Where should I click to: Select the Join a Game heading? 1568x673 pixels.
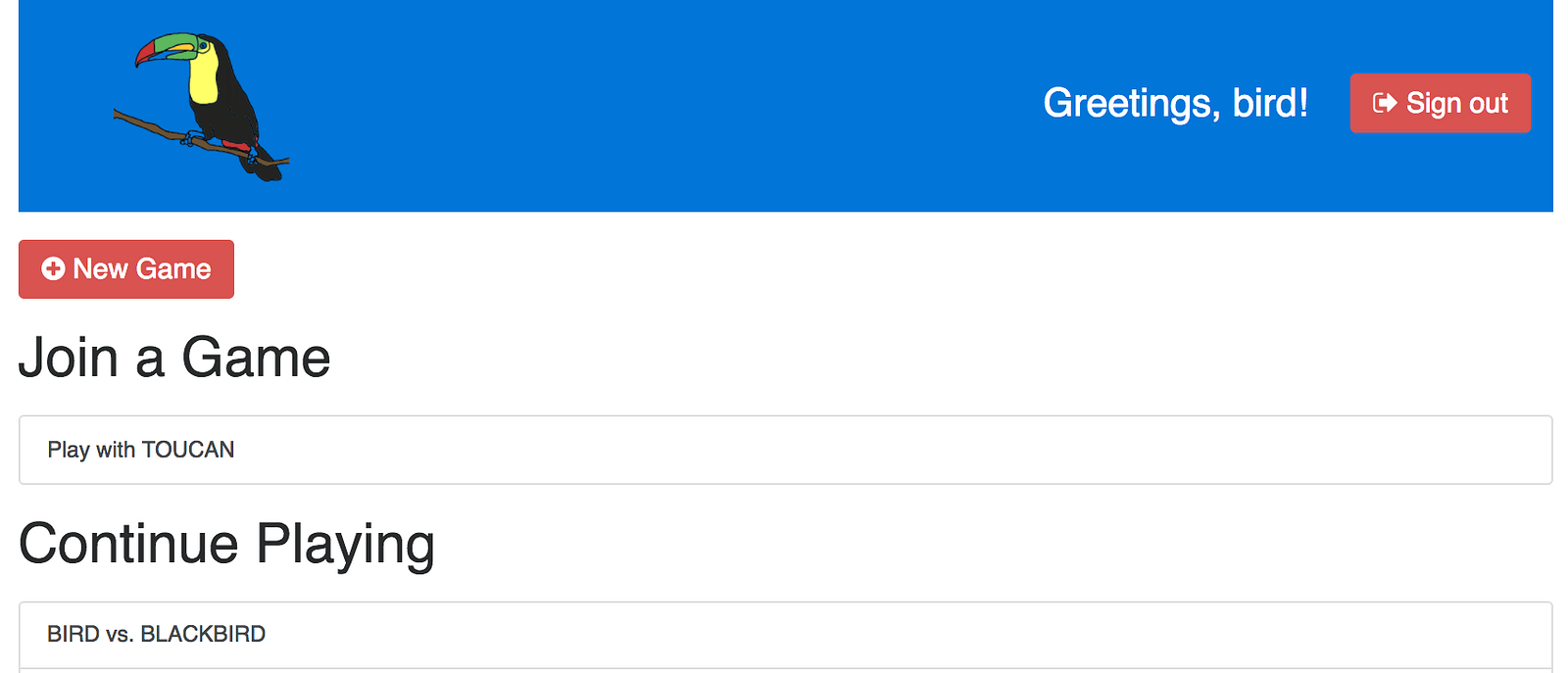174,358
